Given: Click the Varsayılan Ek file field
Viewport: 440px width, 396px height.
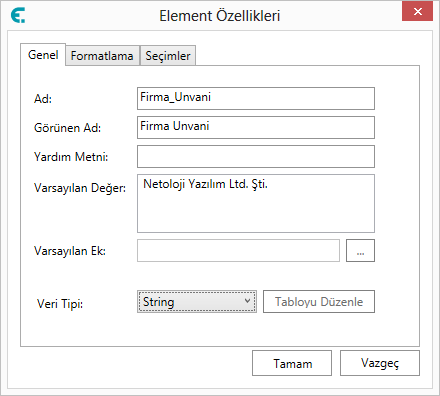Looking at the screenshot, I should coord(238,250).
